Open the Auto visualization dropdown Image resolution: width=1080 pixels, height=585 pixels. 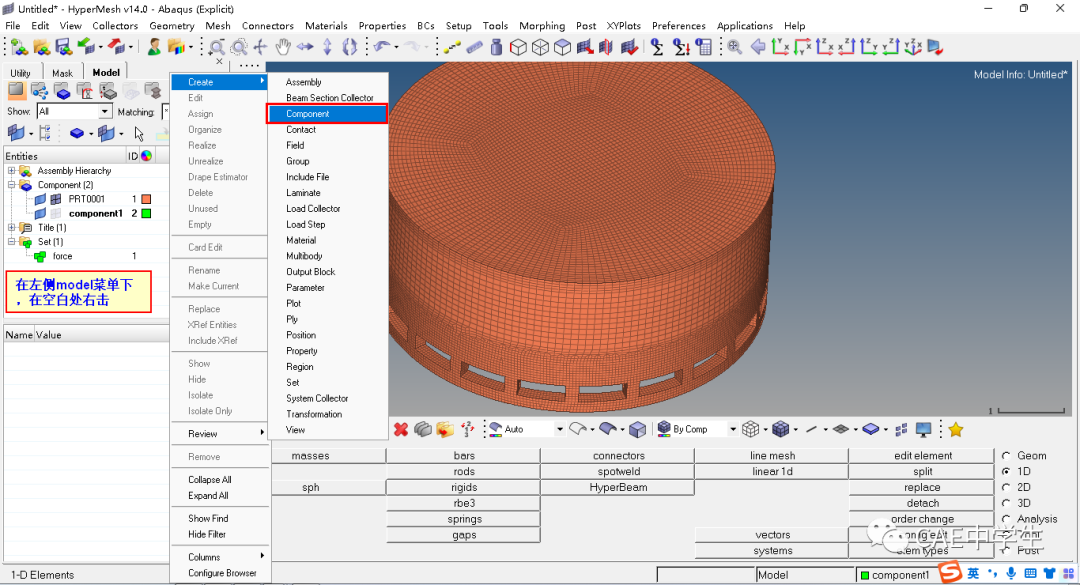tap(559, 429)
